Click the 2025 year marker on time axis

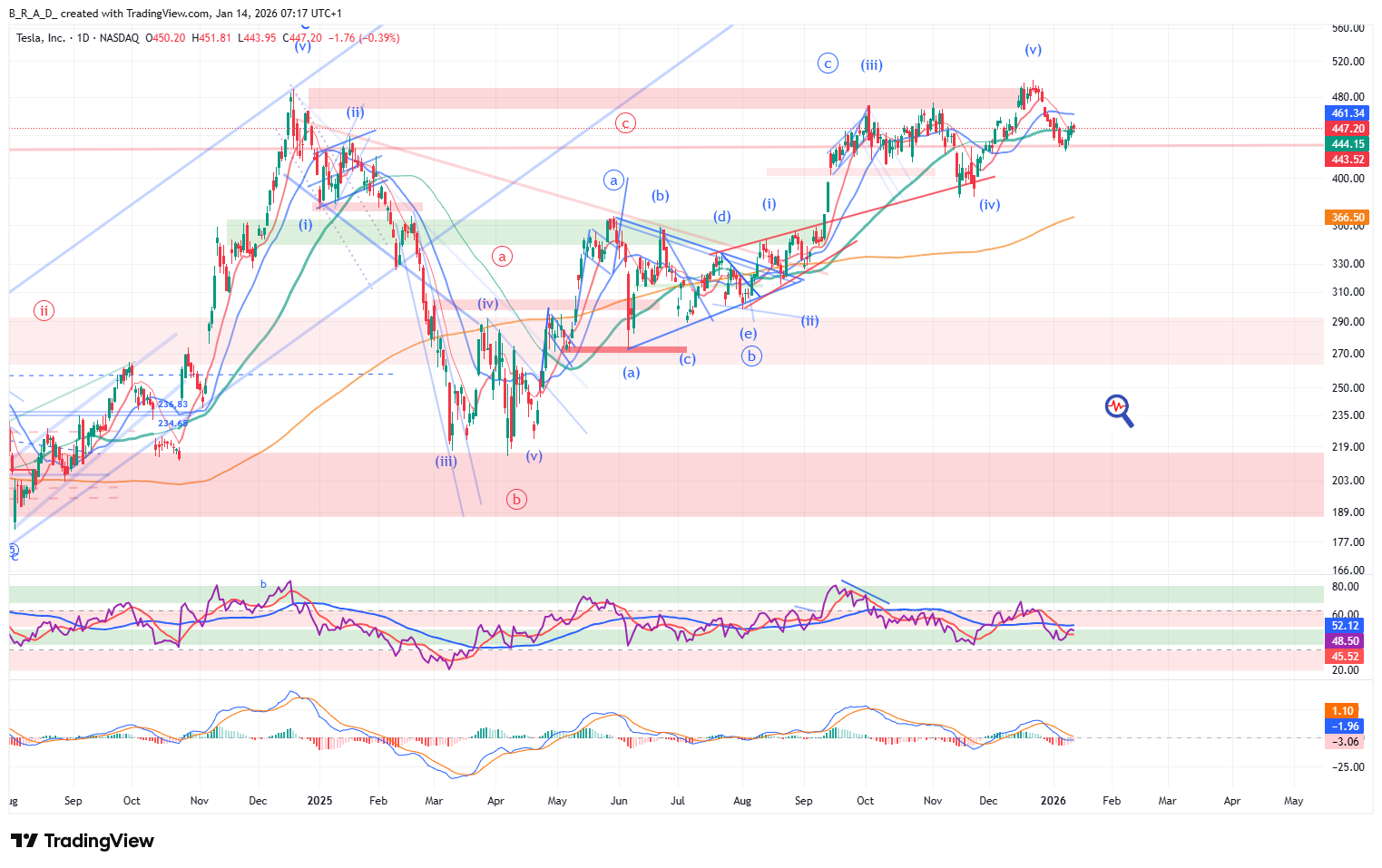point(319,801)
